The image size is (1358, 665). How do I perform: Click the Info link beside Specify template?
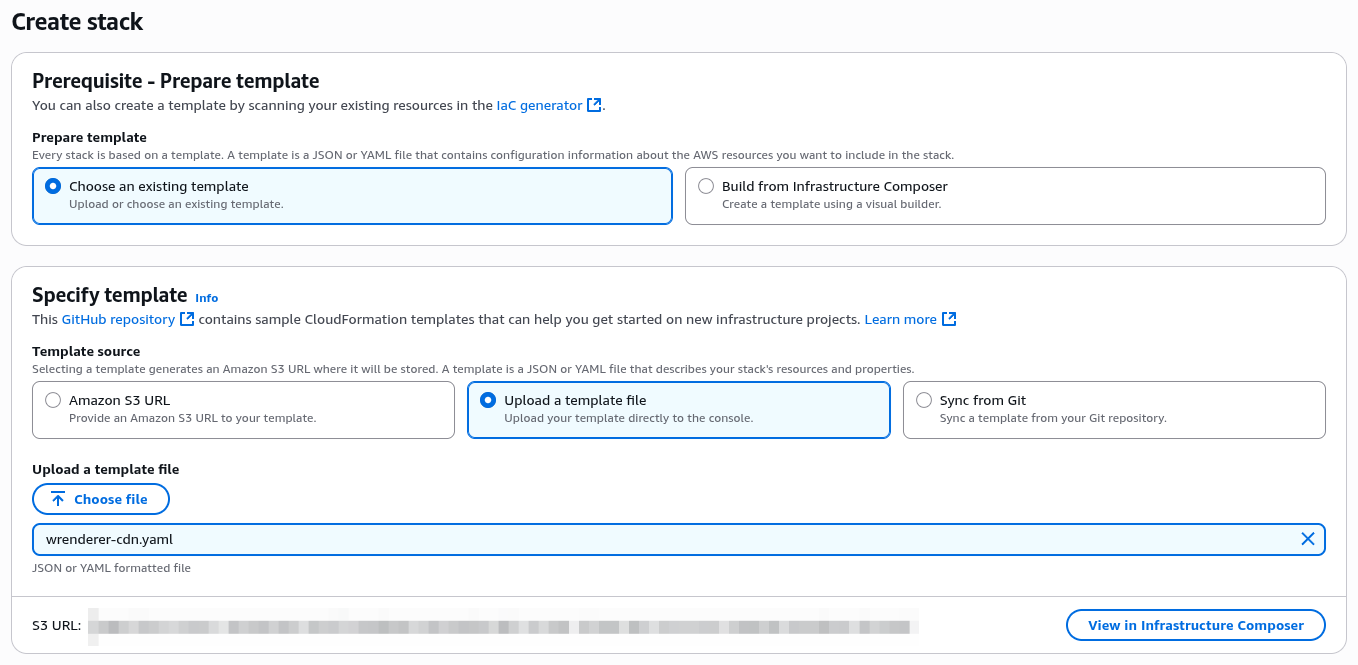(206, 297)
